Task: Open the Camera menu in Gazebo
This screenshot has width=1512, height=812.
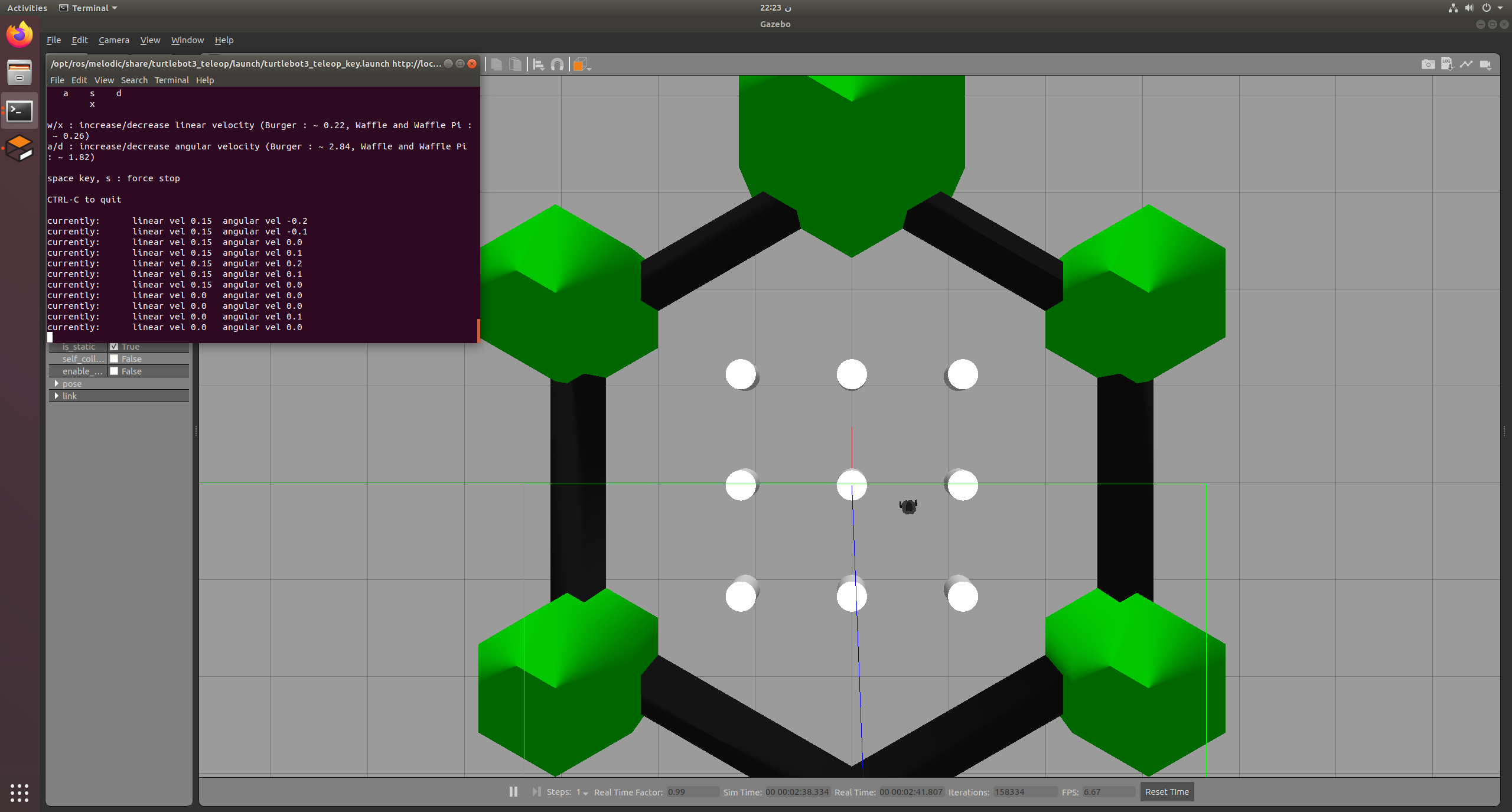Action: tap(113, 40)
